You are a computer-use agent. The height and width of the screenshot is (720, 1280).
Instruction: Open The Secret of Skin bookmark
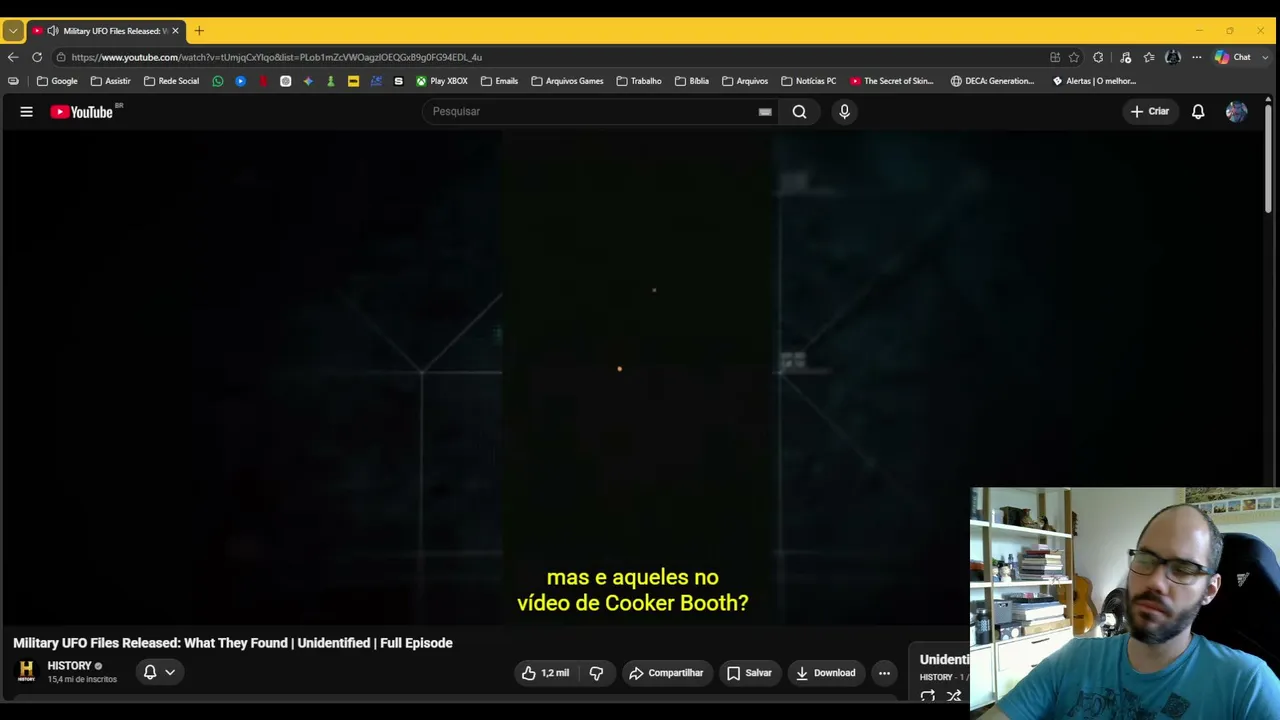892,81
